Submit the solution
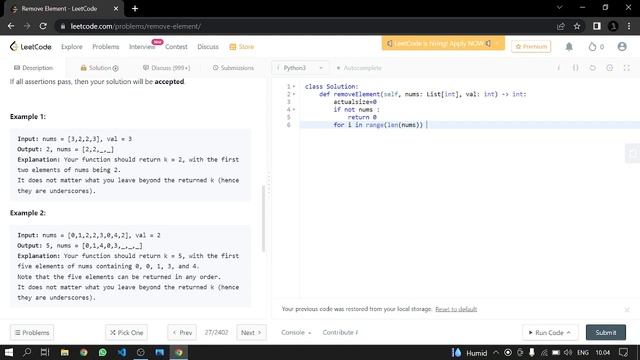 click(x=606, y=333)
